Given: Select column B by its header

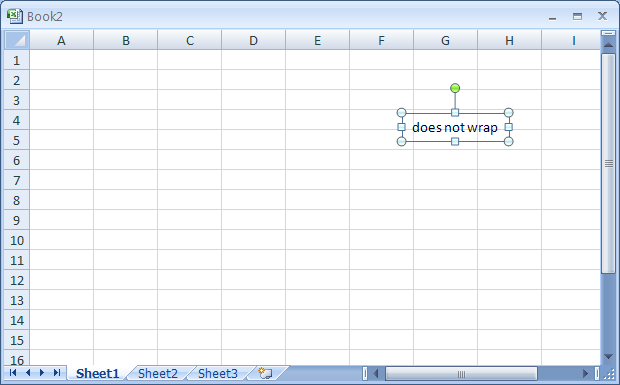Looking at the screenshot, I should [x=125, y=40].
